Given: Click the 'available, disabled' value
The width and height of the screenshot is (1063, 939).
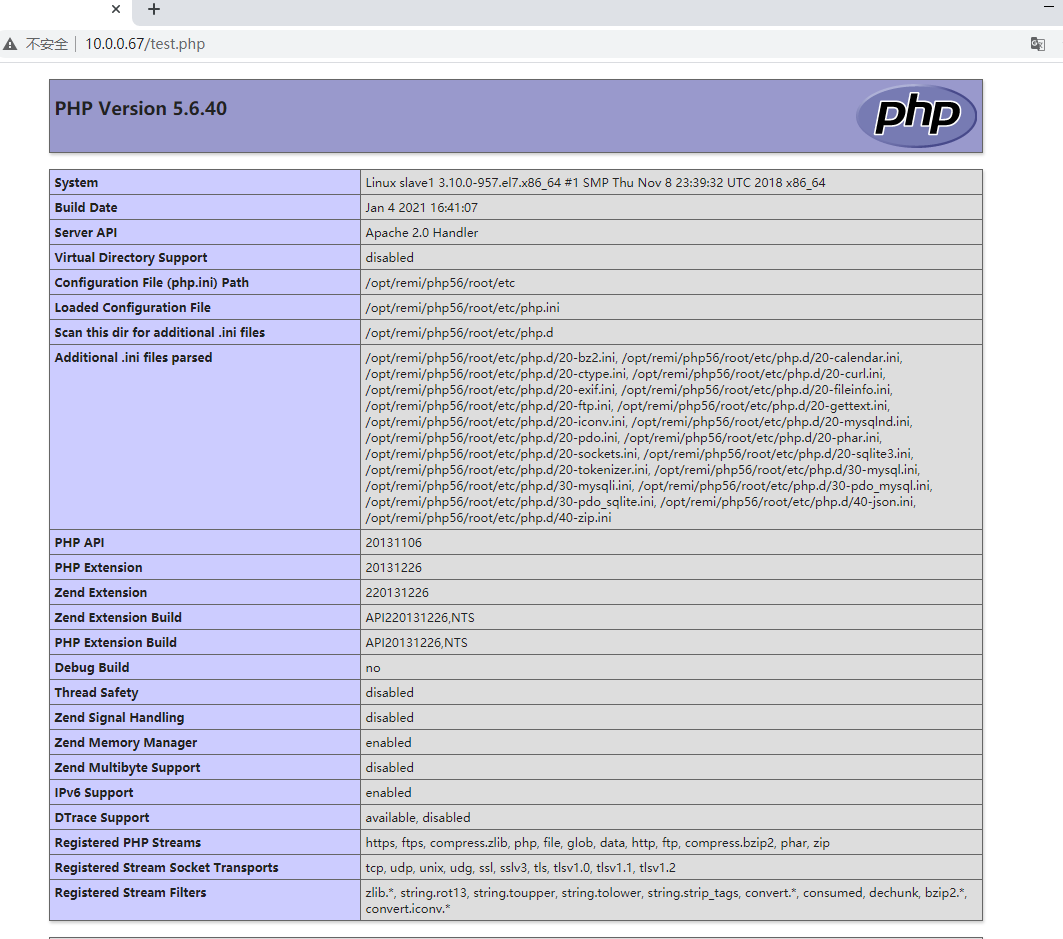Looking at the screenshot, I should click(x=418, y=818).
